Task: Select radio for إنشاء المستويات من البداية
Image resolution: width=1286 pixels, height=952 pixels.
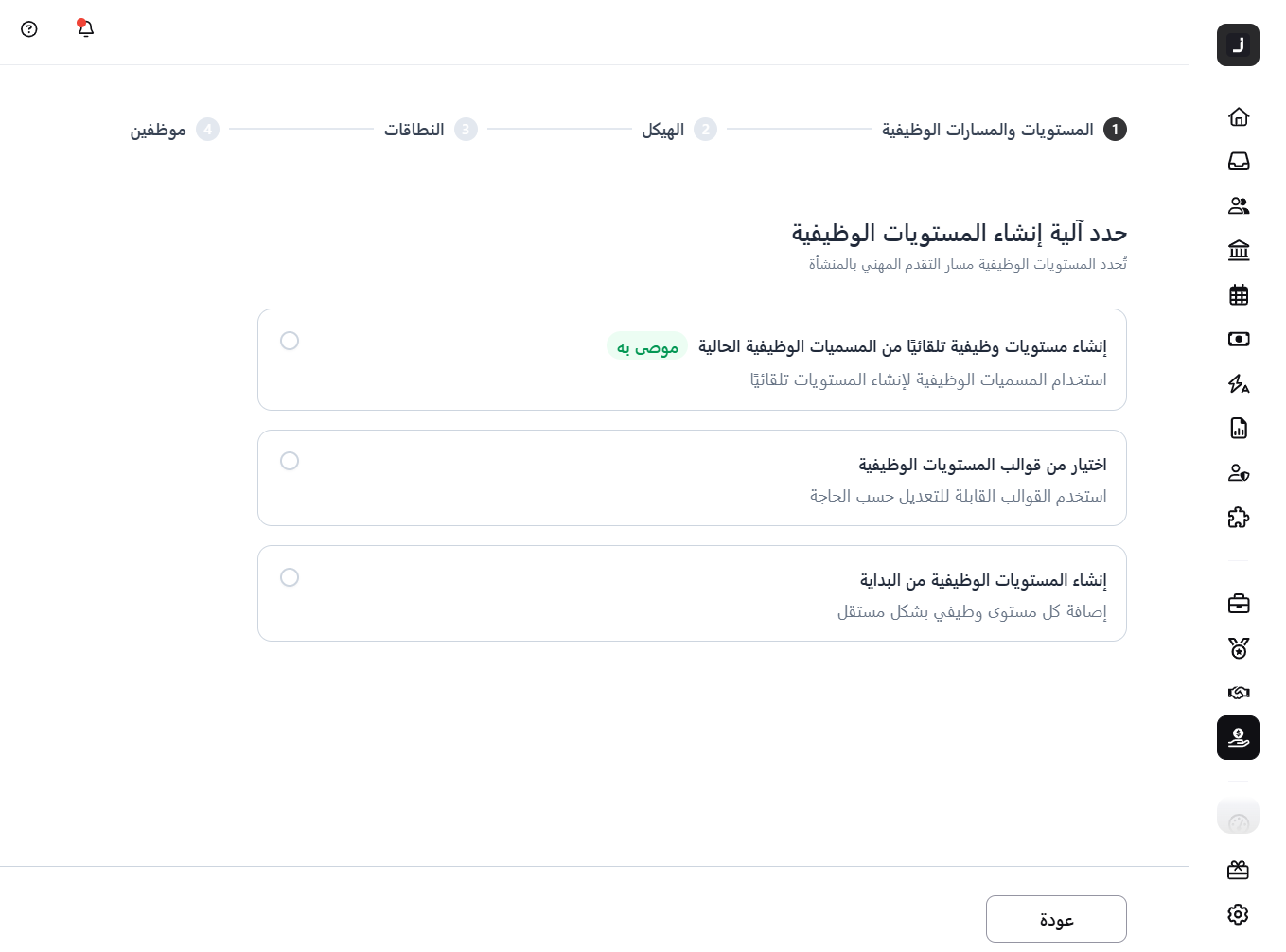Action: point(290,577)
